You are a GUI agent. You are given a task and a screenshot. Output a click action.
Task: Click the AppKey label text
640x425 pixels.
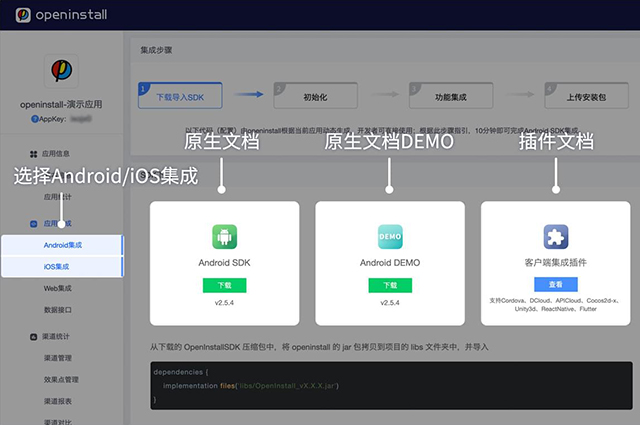53,119
